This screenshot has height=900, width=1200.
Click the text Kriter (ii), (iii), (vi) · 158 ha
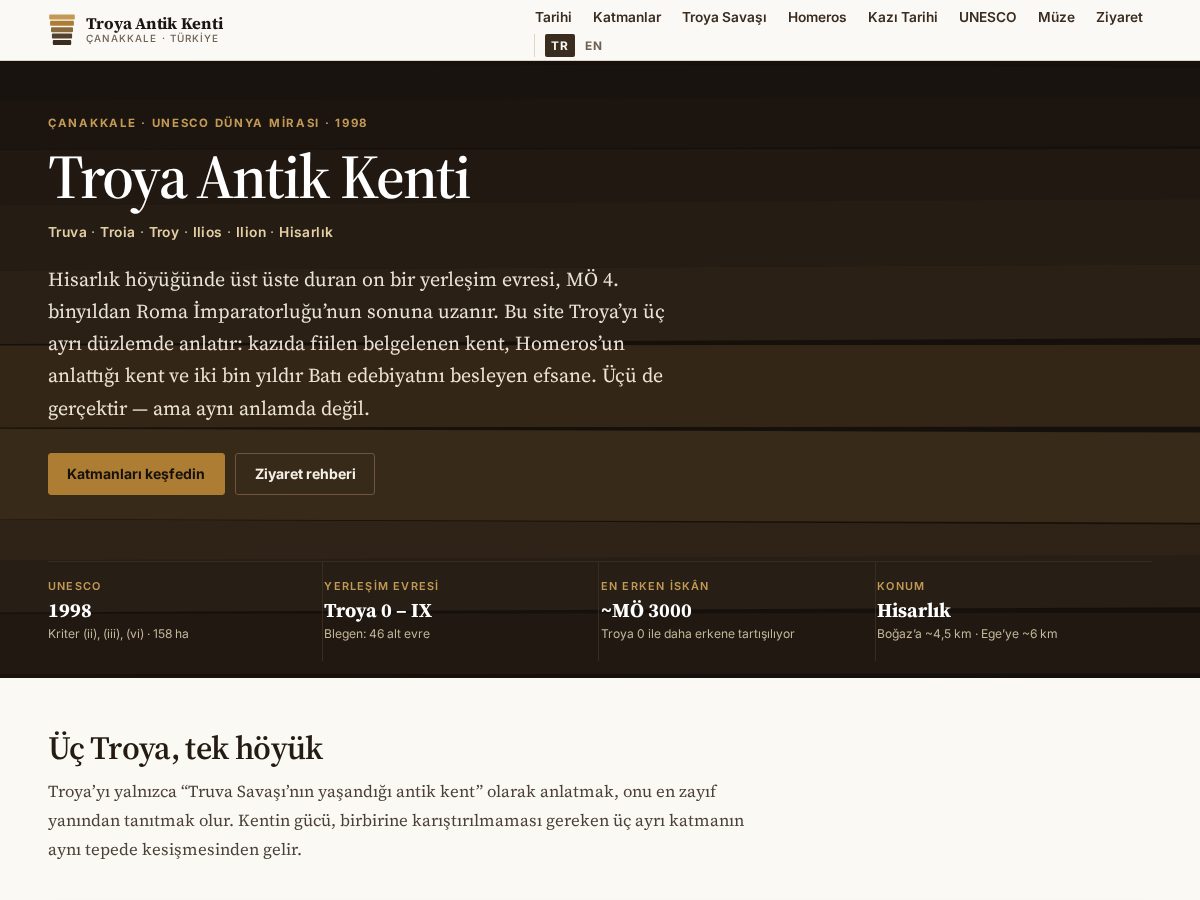click(118, 634)
